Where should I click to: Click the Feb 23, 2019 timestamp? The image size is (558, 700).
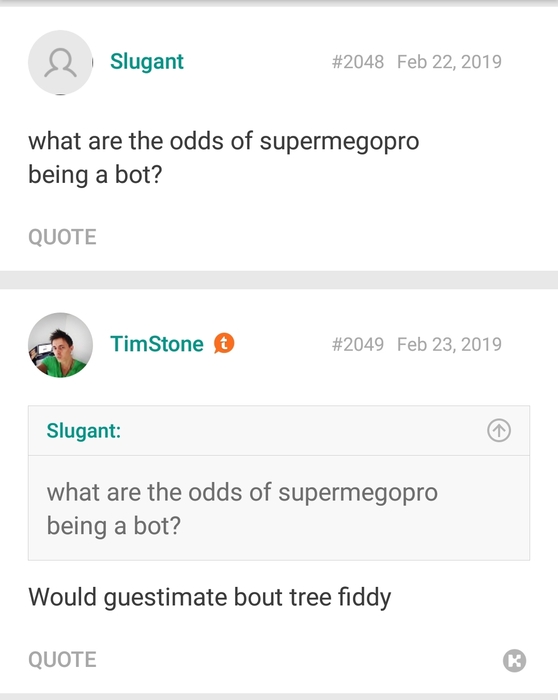(x=449, y=344)
